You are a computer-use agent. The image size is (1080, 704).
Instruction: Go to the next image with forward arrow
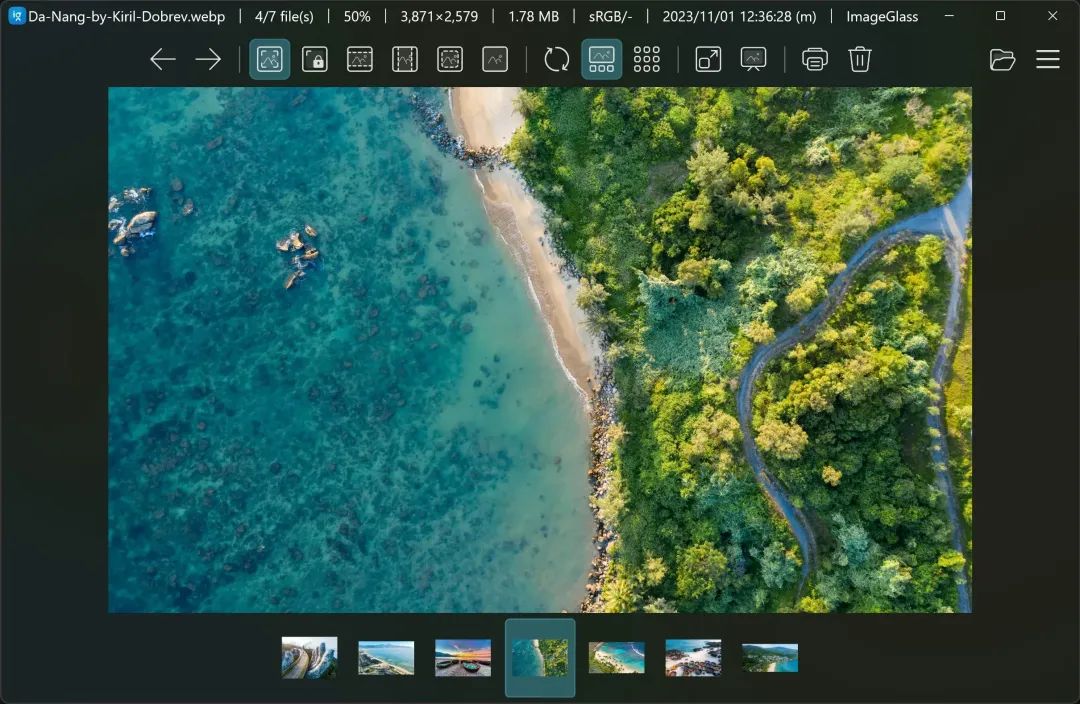click(x=208, y=60)
